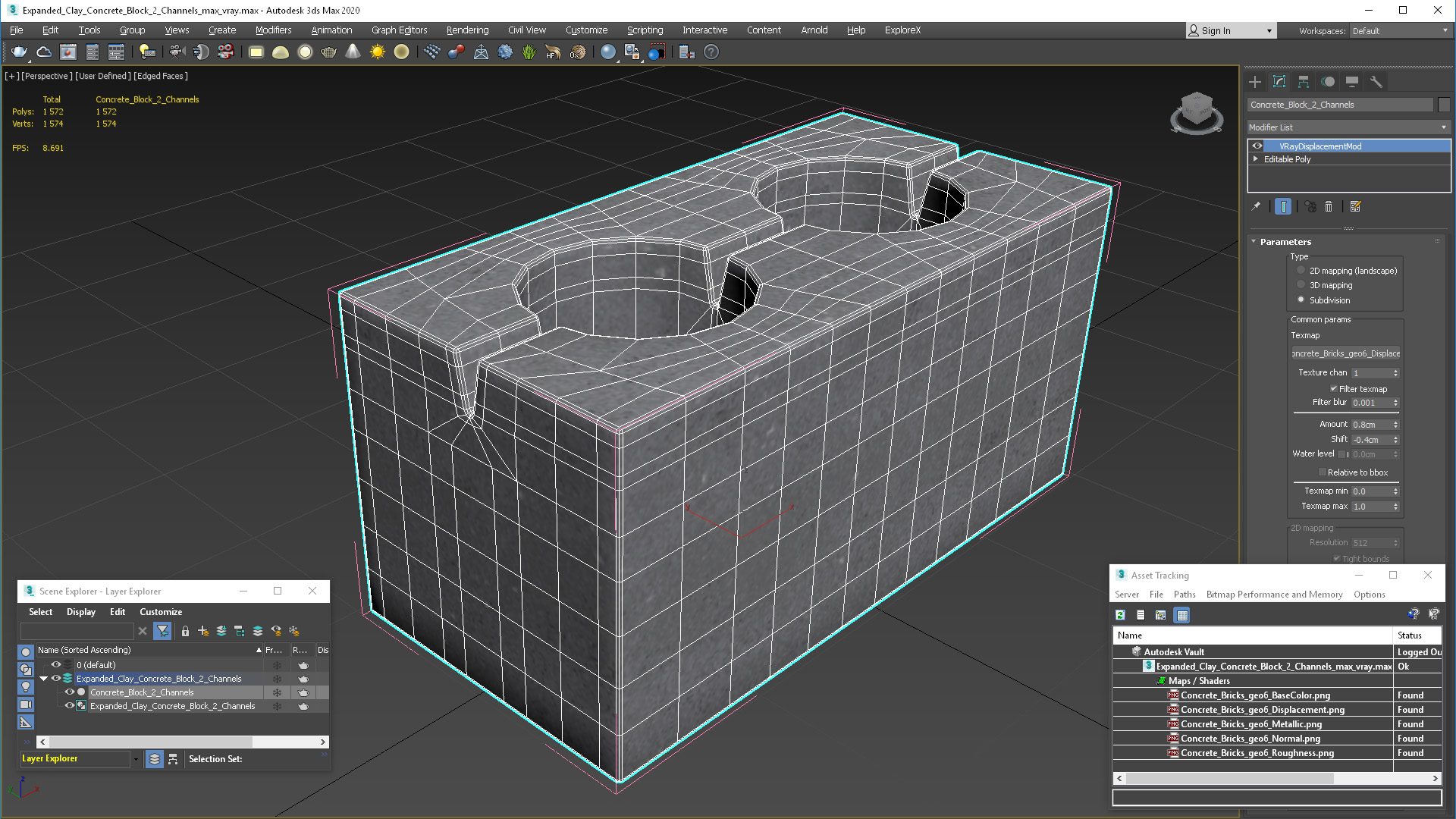Open the Rendering menu
Screen dimensions: 1456x819
467,30
